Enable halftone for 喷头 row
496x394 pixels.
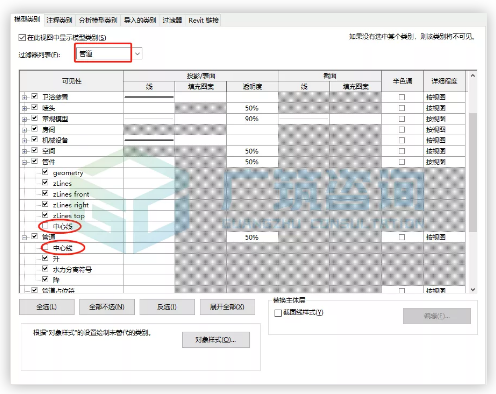click(x=402, y=108)
